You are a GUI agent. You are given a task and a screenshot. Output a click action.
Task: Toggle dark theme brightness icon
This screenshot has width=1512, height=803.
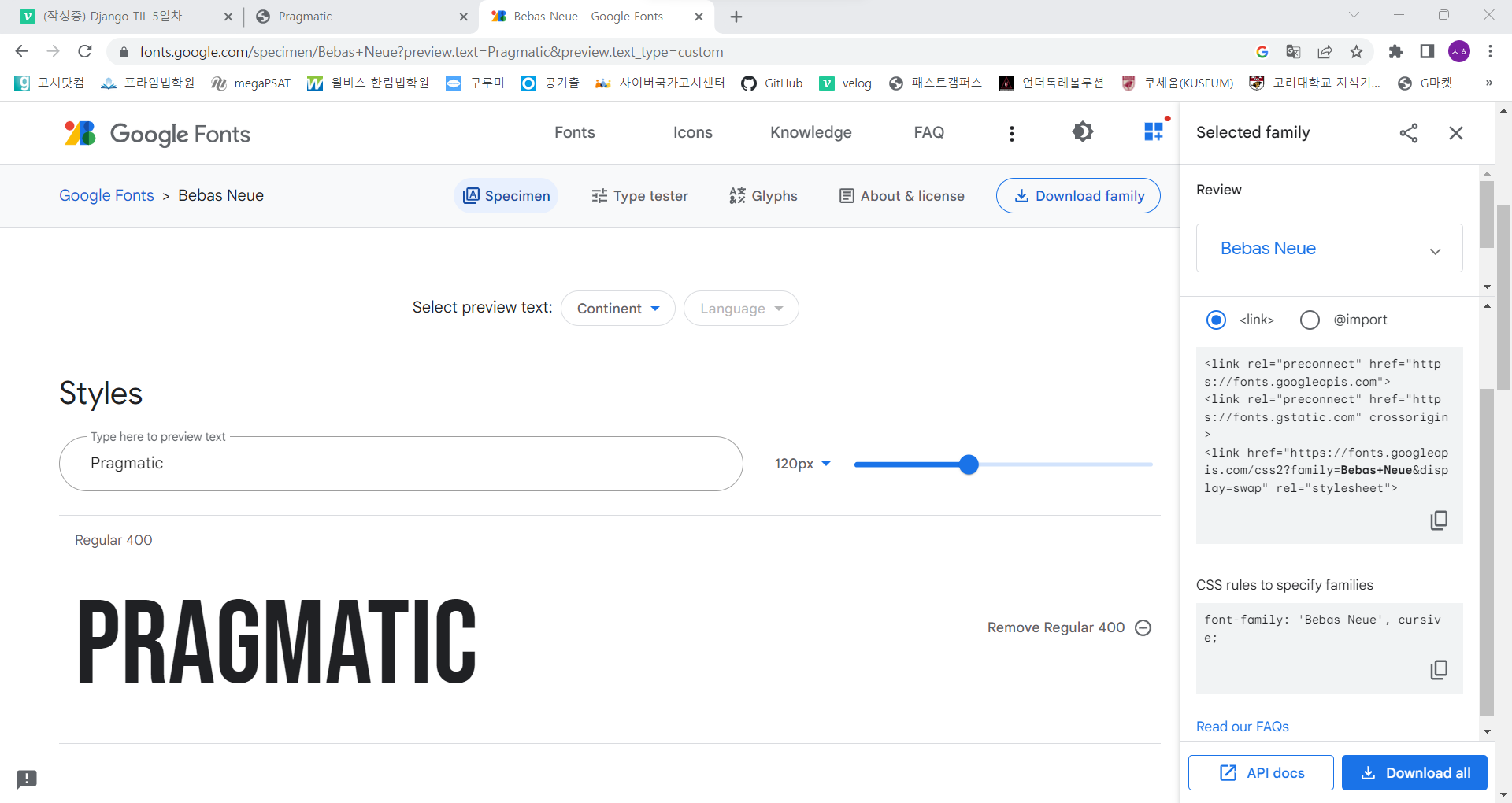pyautogui.click(x=1083, y=132)
